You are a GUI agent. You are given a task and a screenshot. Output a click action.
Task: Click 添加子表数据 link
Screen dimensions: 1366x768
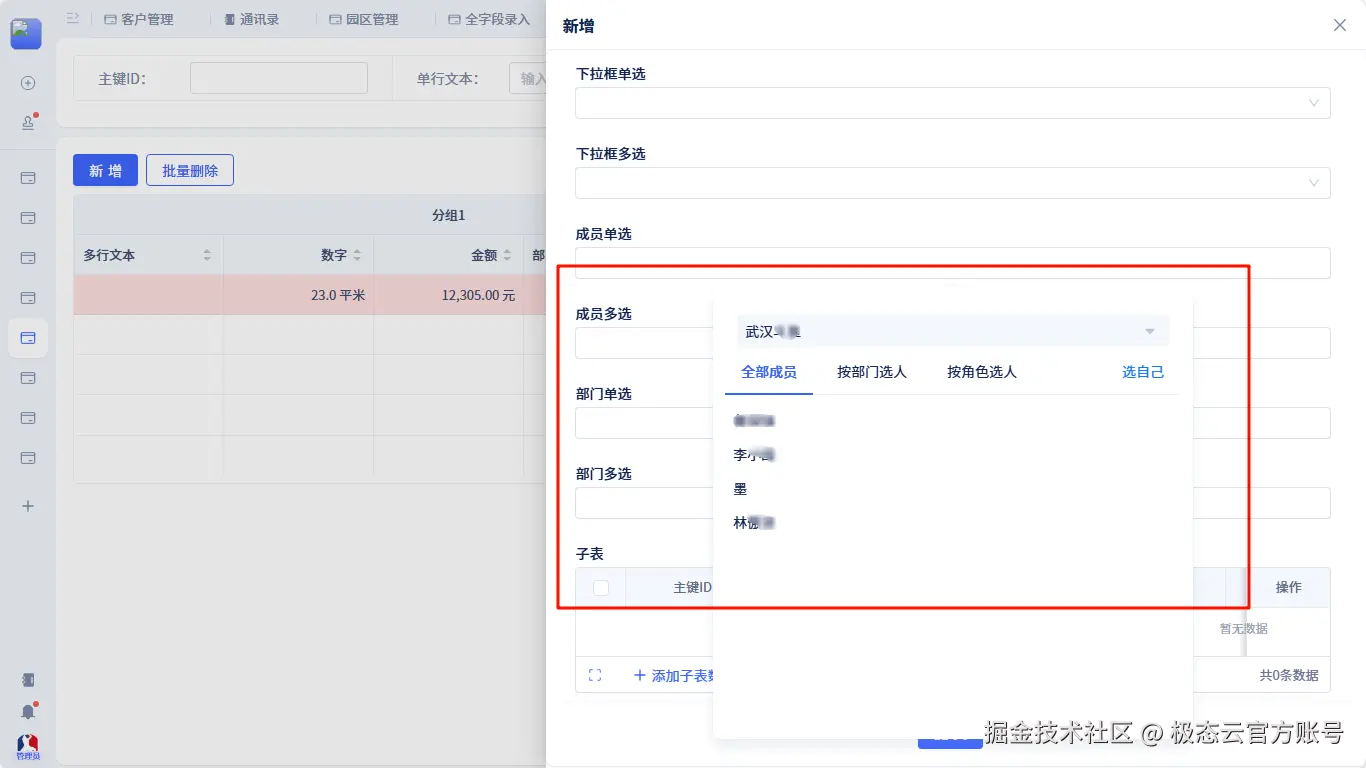tap(675, 676)
